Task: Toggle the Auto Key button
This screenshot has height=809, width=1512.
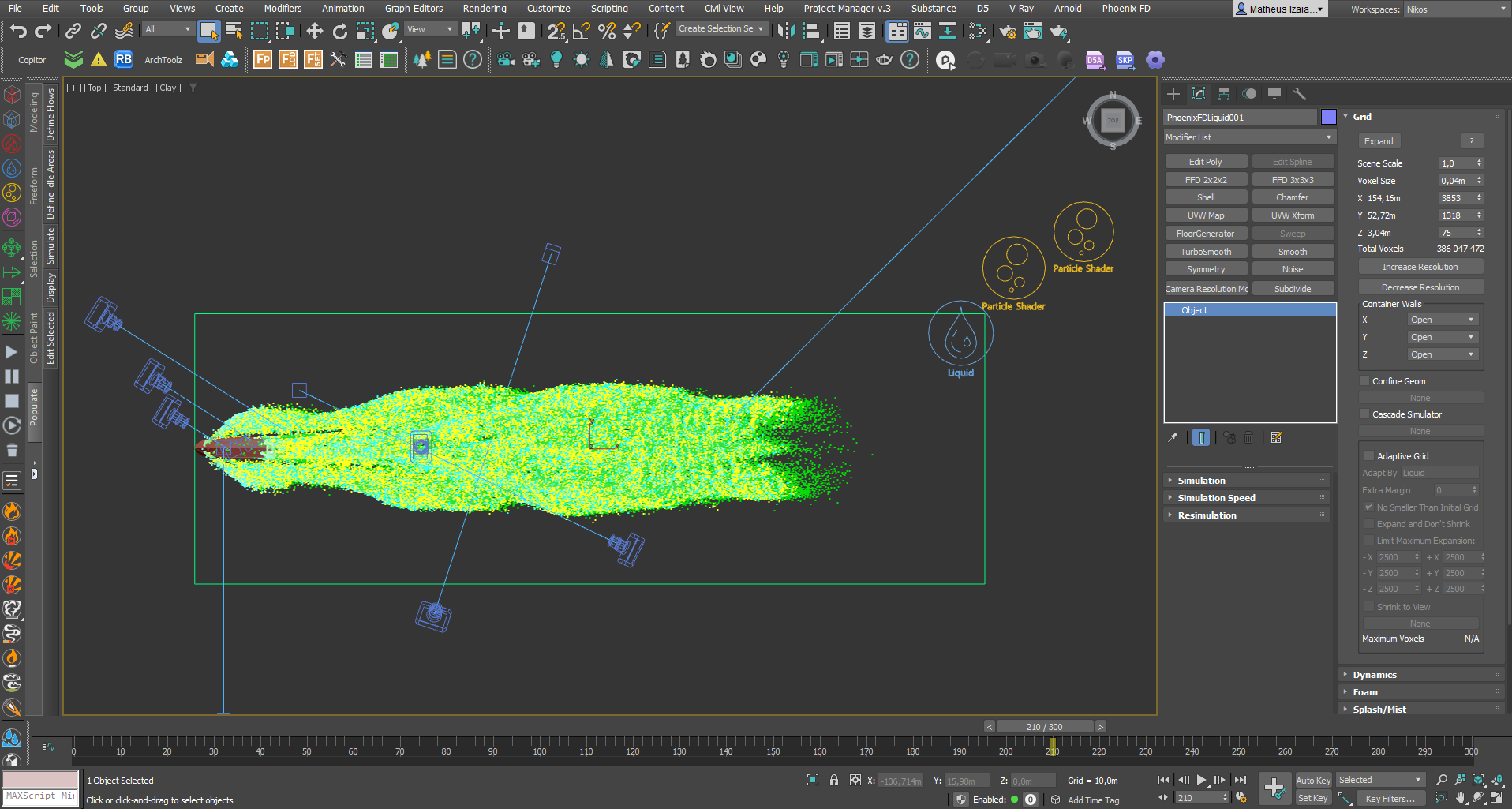Action: pyautogui.click(x=1313, y=781)
